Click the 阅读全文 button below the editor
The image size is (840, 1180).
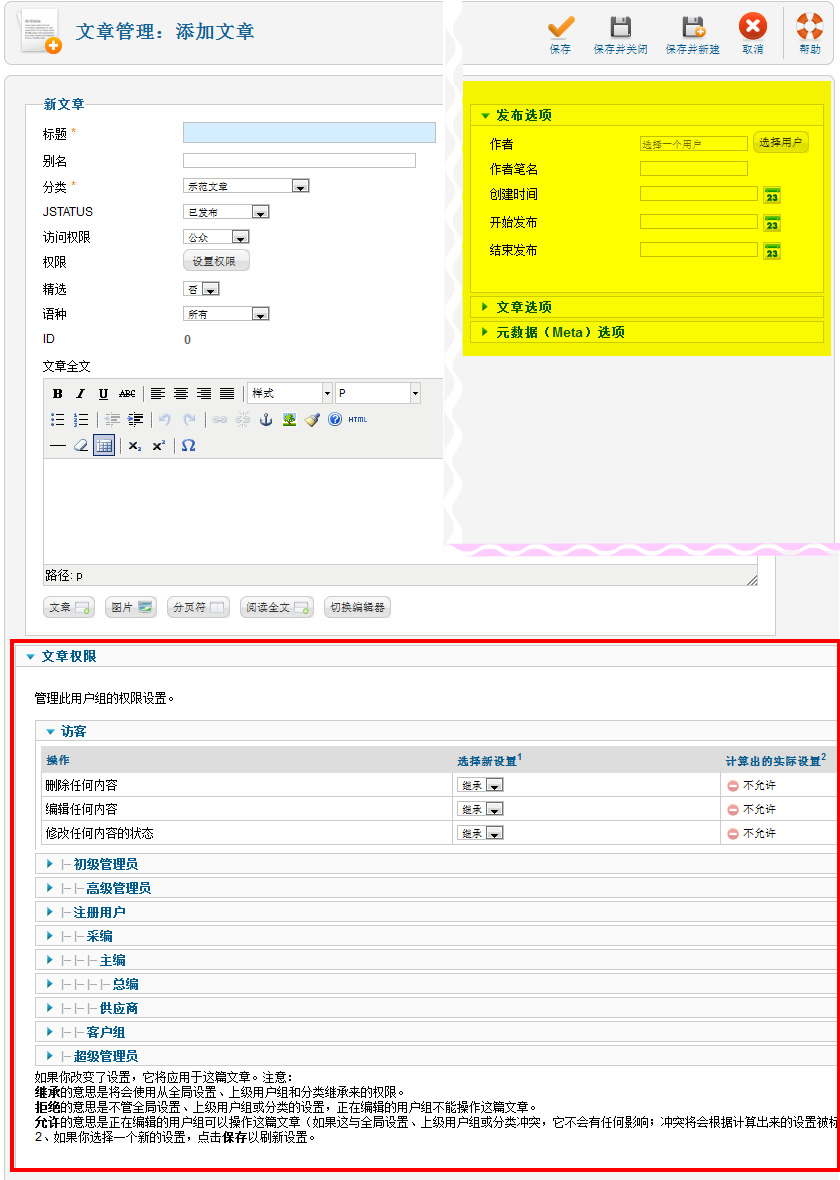[276, 607]
